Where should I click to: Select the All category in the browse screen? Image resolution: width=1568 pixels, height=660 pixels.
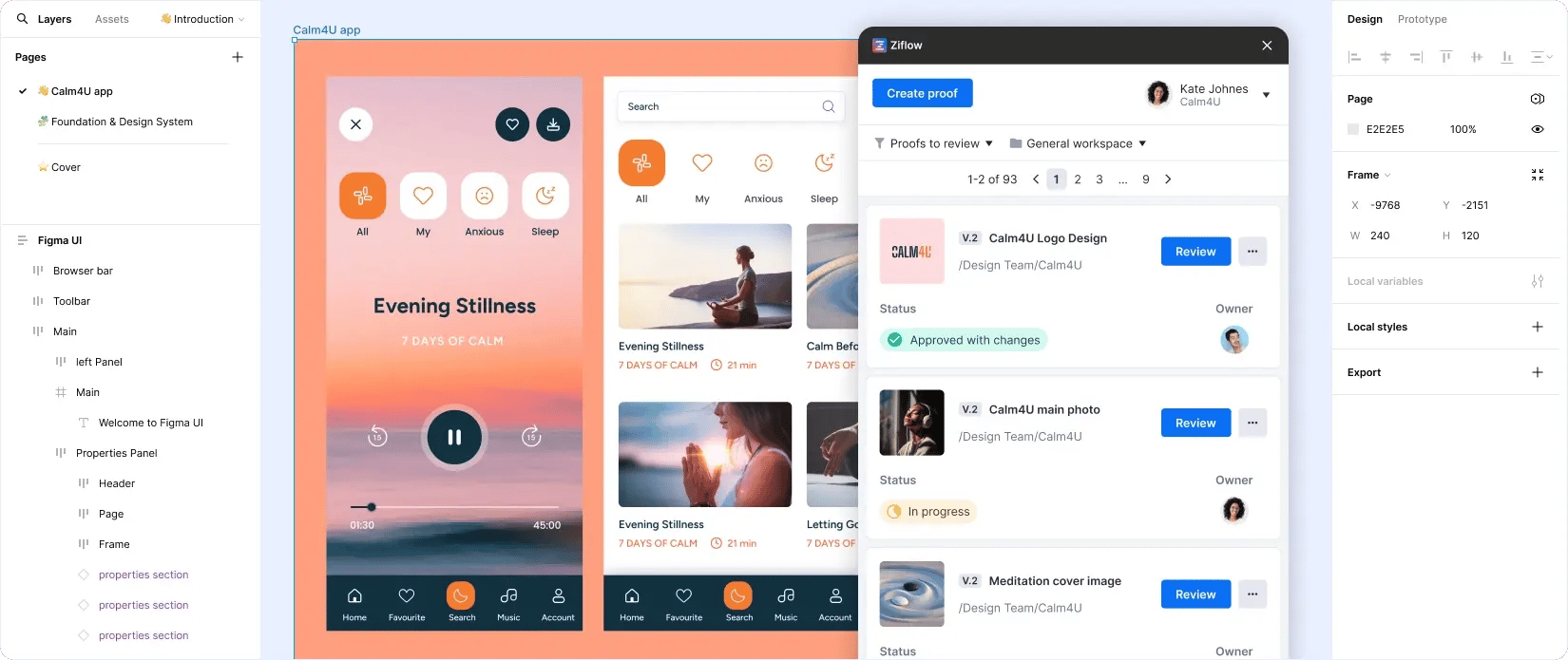641,163
